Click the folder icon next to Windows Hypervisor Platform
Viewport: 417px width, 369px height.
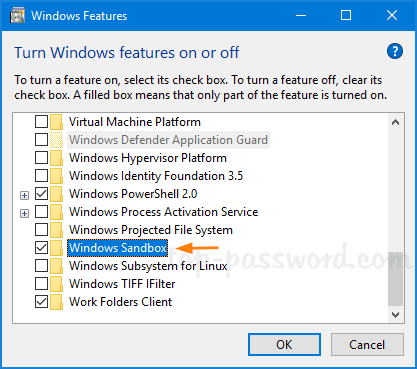point(56,158)
